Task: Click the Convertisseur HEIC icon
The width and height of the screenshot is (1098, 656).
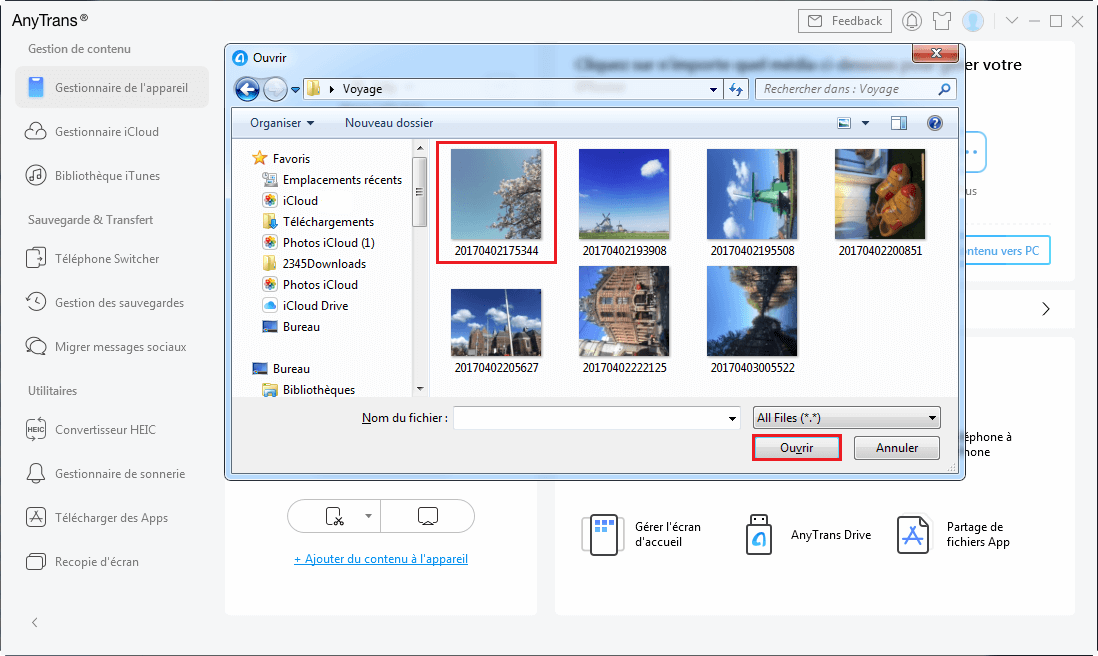Action: click(x=36, y=430)
